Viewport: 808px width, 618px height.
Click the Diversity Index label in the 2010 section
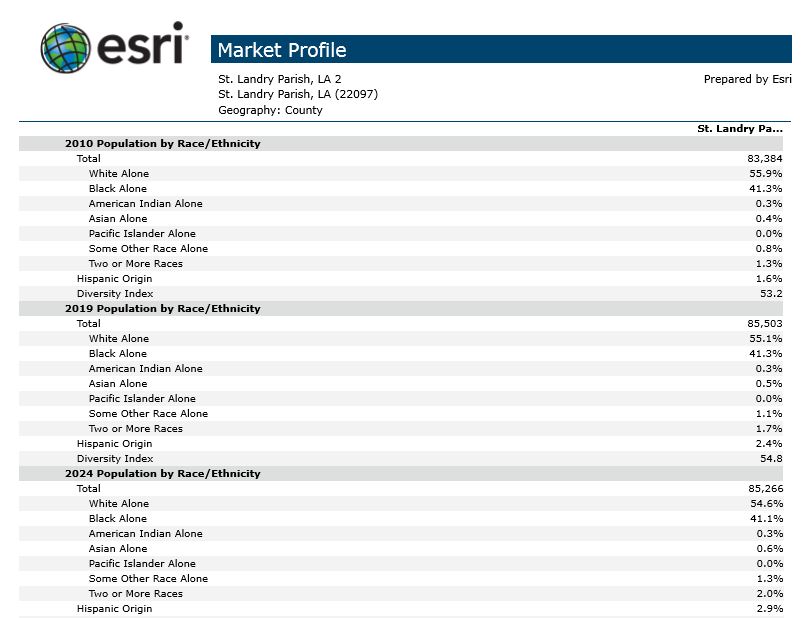[115, 293]
